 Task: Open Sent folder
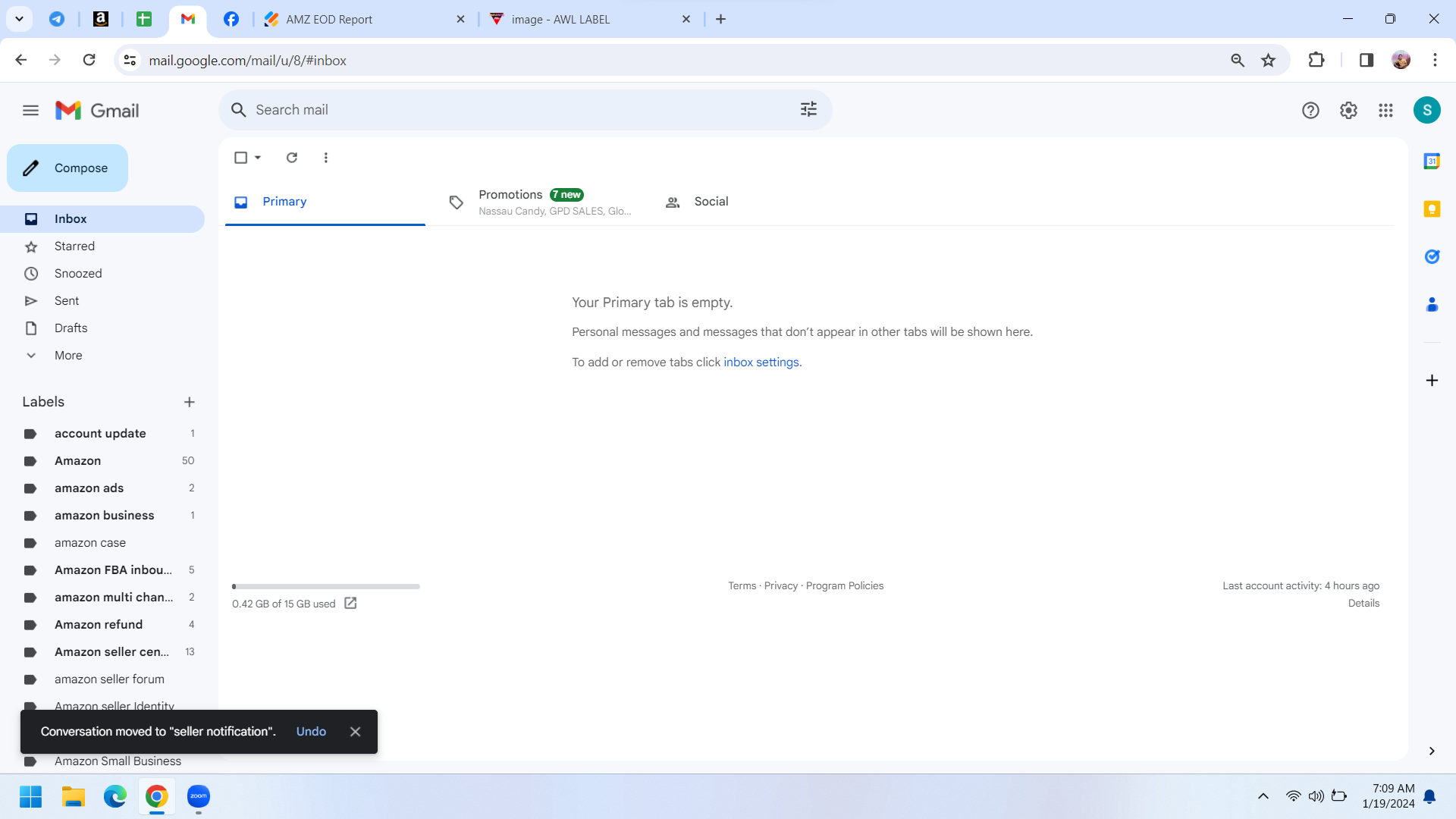(x=102, y=301)
